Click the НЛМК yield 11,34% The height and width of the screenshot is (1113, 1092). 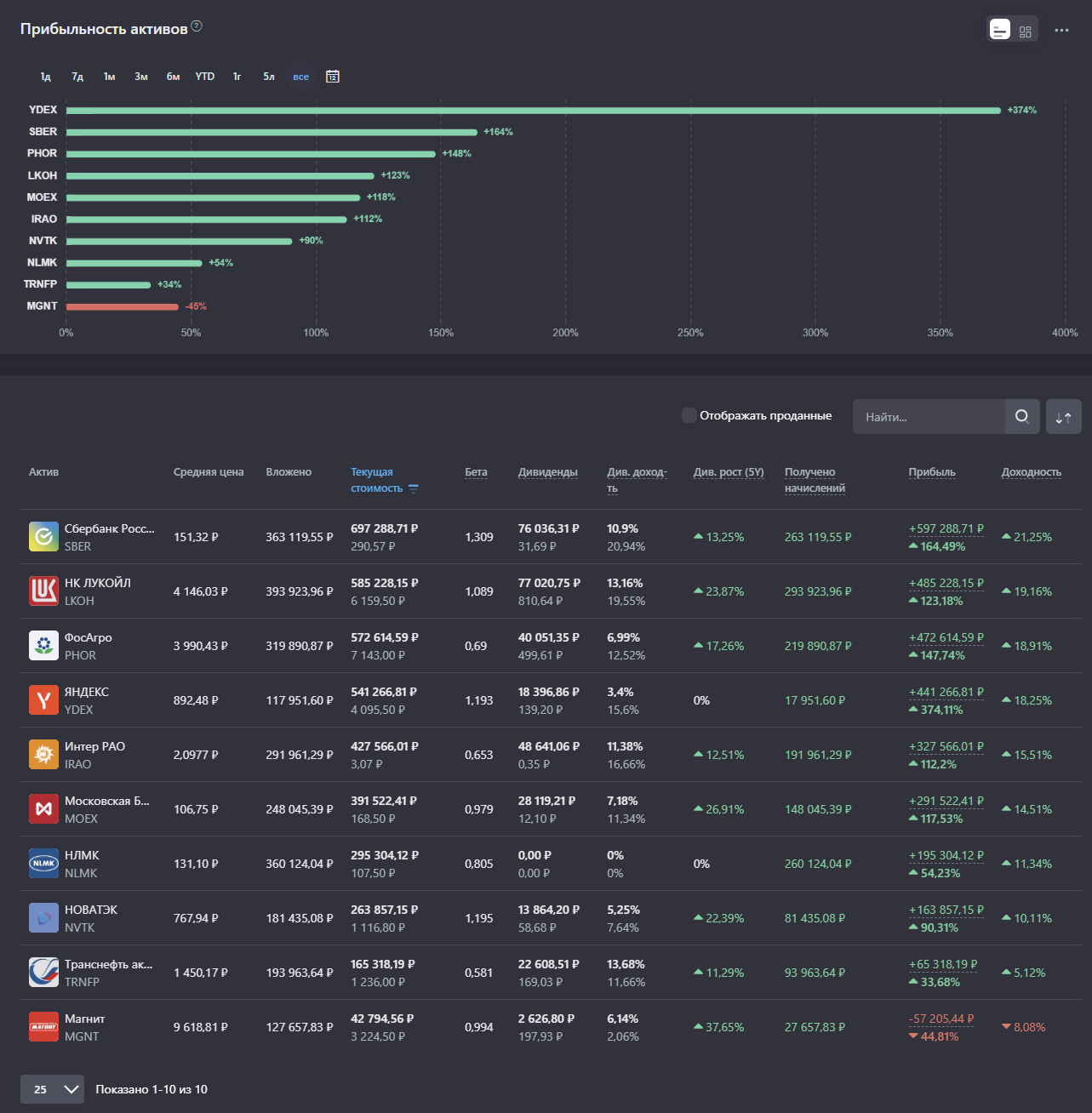click(1027, 864)
